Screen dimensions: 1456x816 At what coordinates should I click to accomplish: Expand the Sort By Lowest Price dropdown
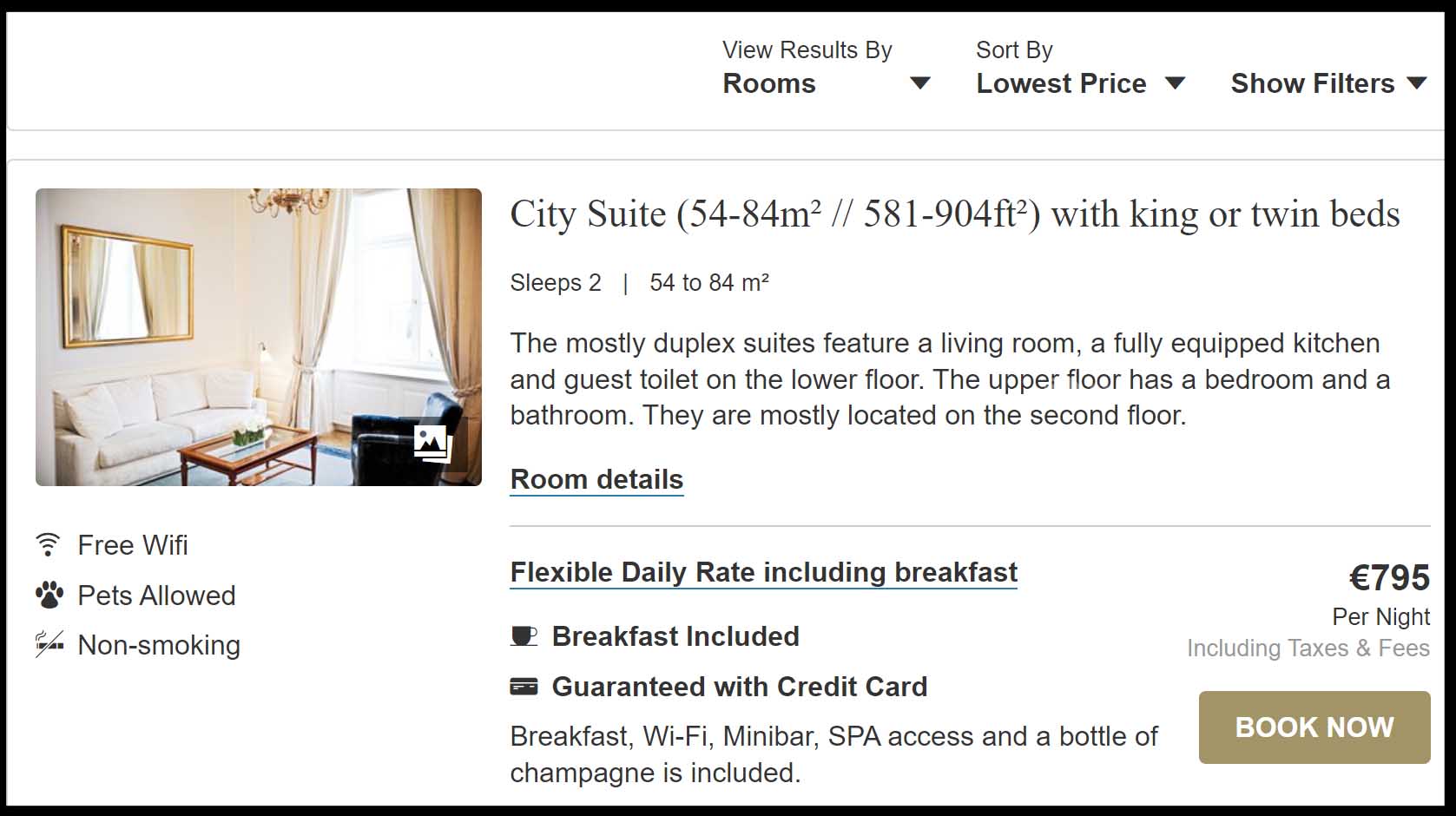[1080, 83]
